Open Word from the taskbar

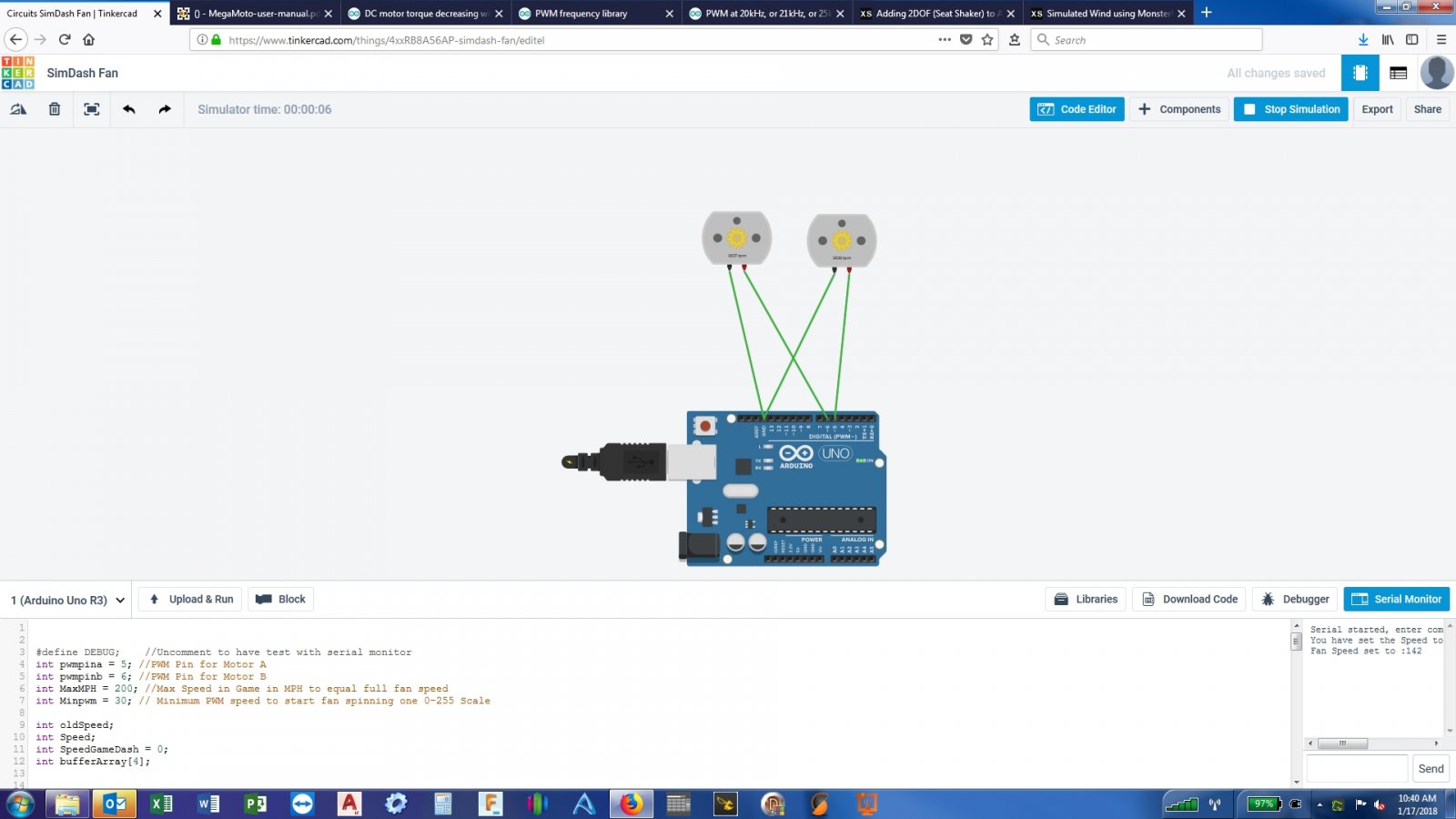click(x=208, y=804)
